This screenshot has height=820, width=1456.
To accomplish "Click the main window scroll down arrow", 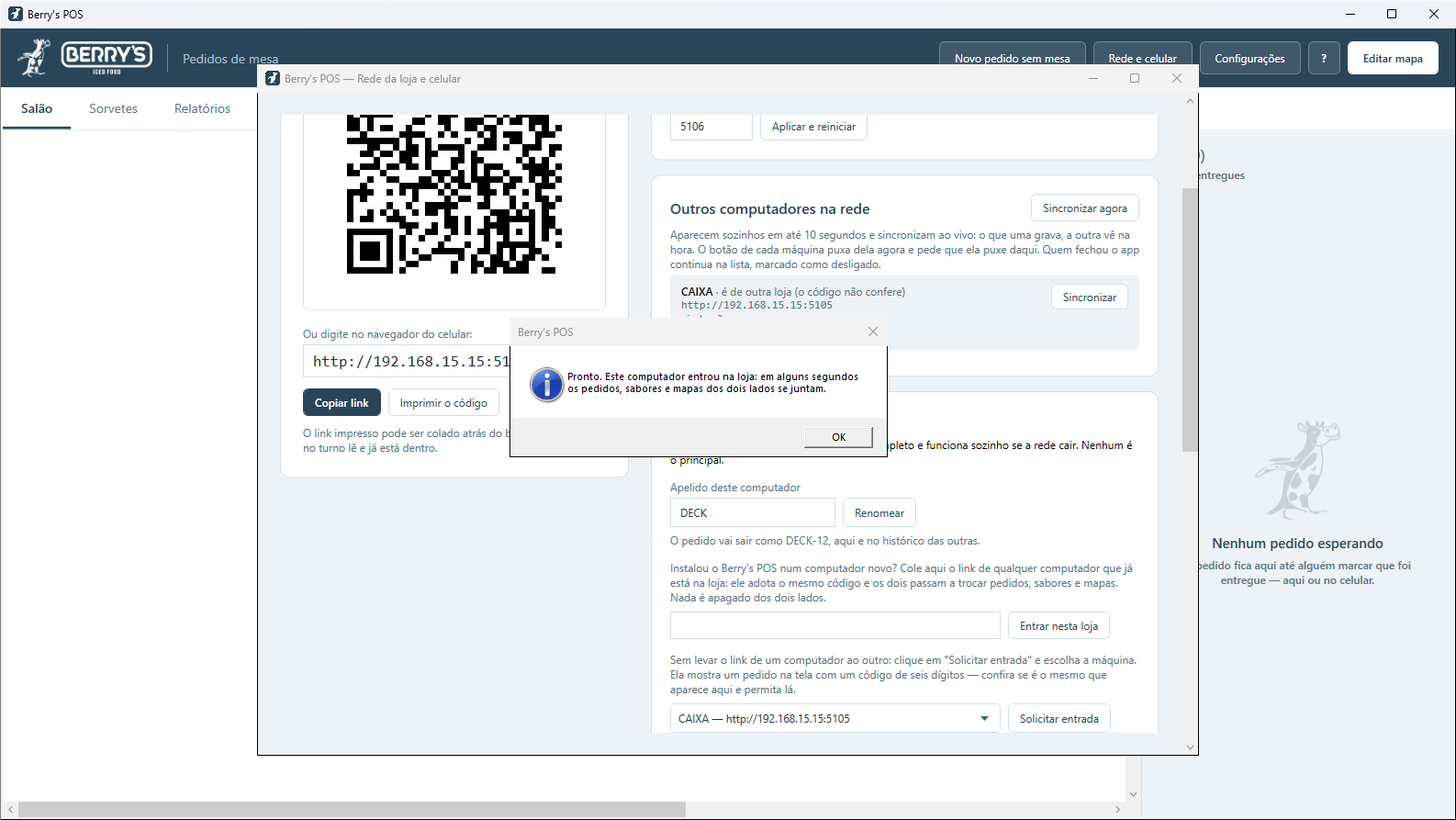I will 1133,794.
